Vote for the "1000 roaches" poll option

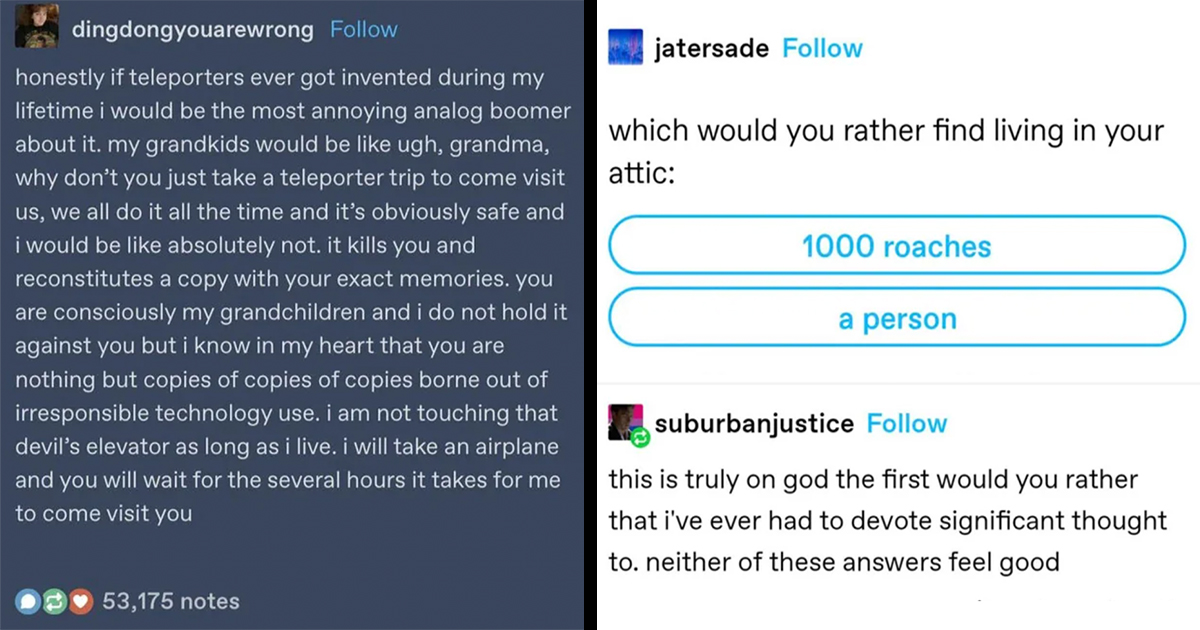896,246
